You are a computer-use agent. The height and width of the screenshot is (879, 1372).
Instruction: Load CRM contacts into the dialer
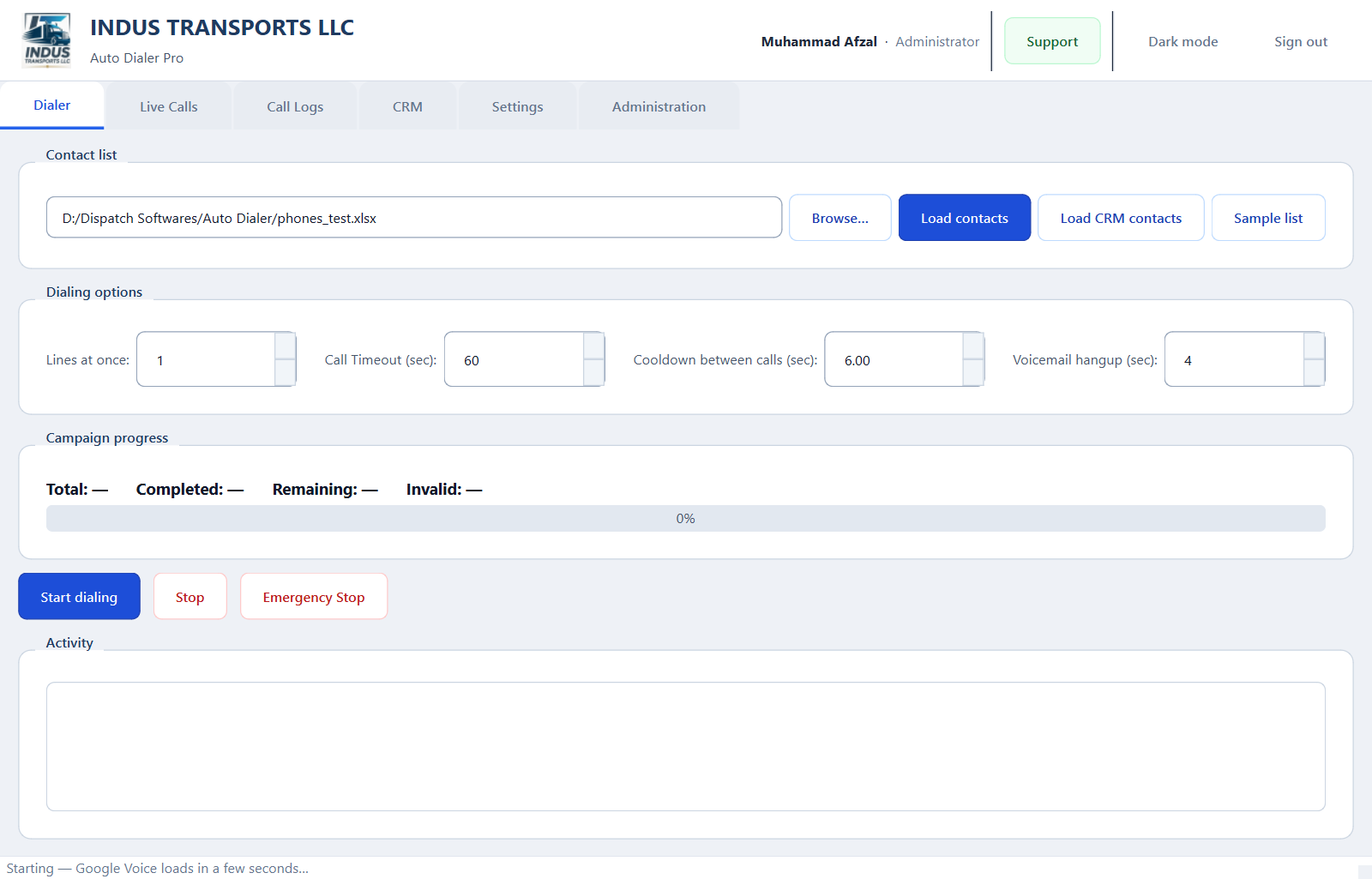[x=1121, y=218]
